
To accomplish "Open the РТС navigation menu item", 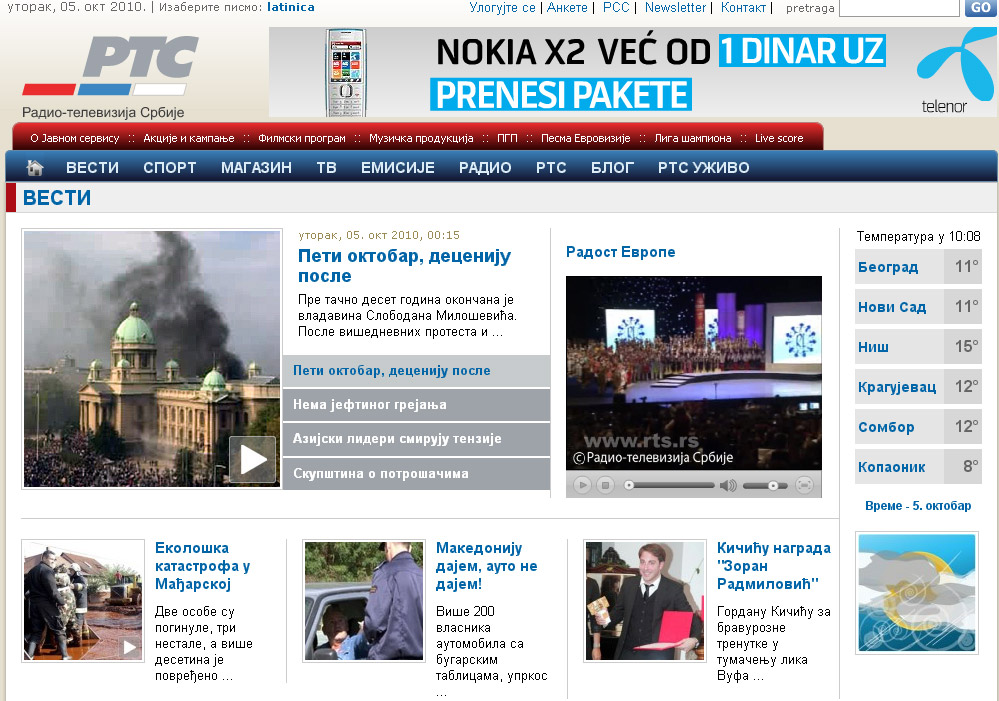I will [551, 168].
